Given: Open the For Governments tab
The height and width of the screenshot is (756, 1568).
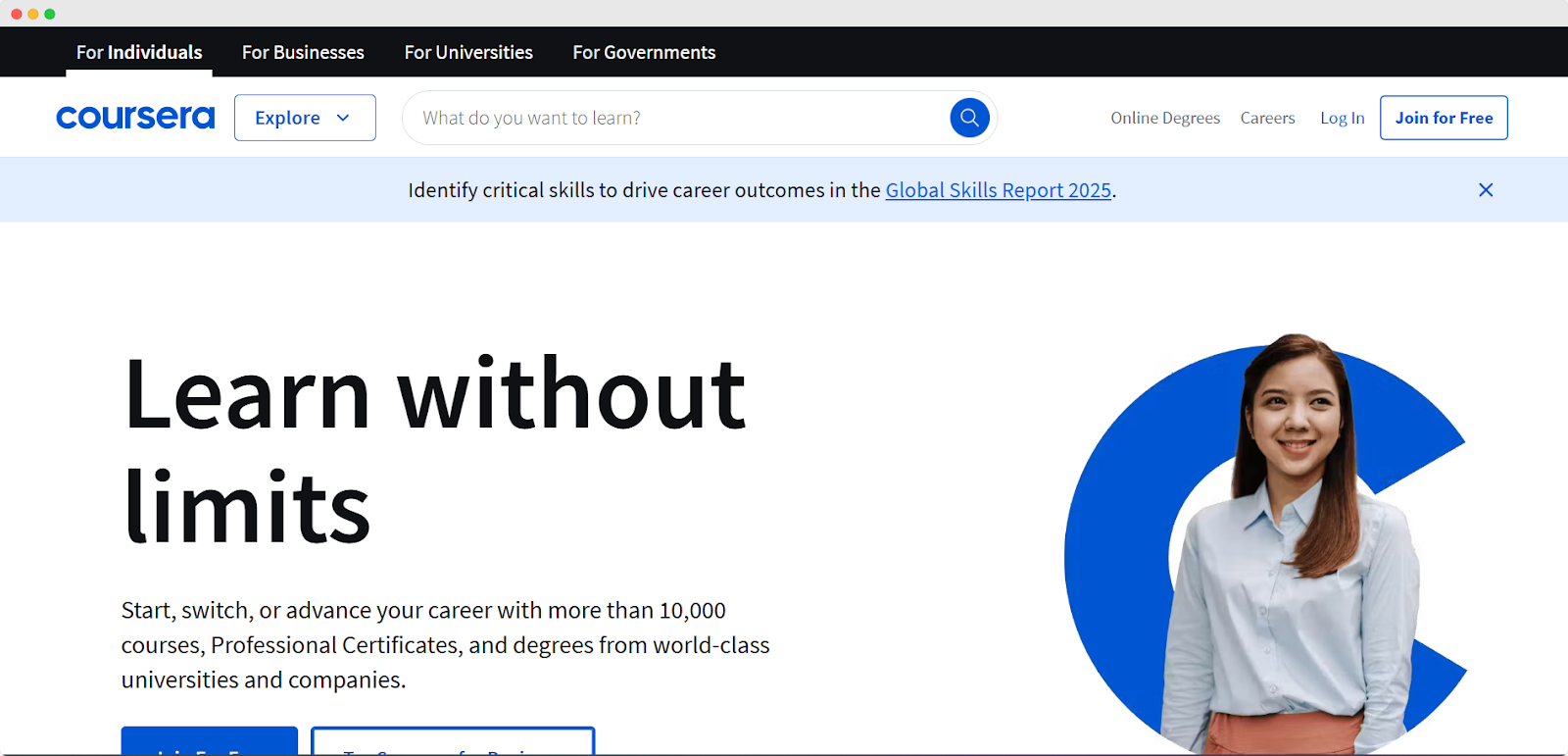Looking at the screenshot, I should tap(644, 52).
